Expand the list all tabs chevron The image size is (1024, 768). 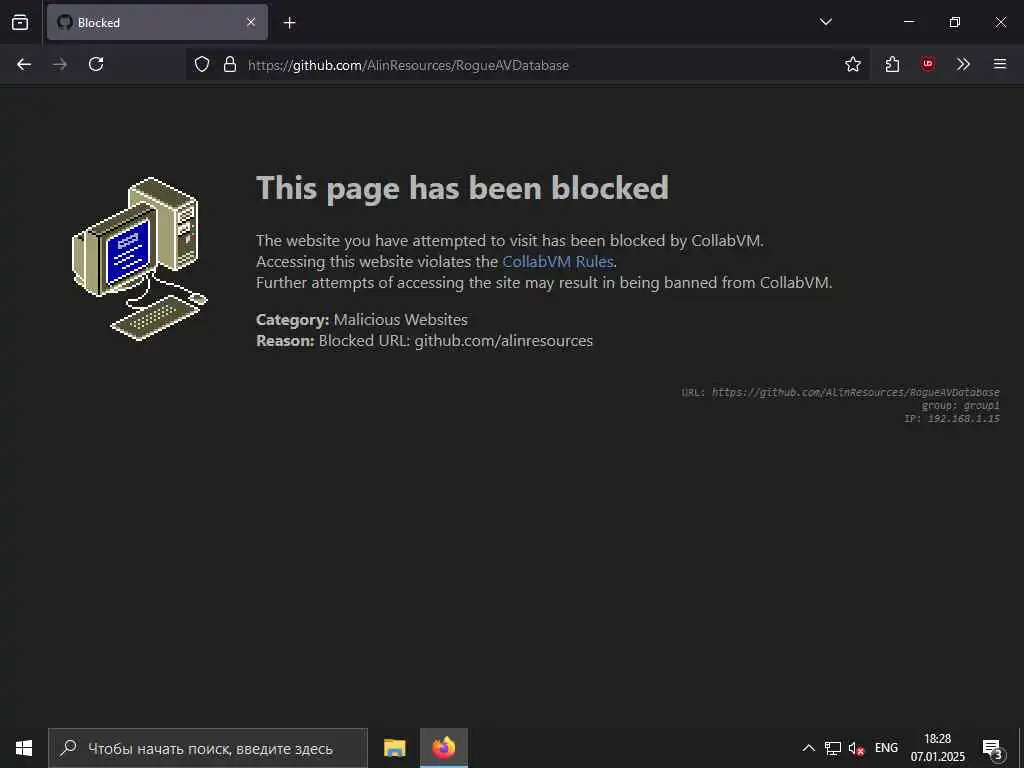[x=825, y=22]
